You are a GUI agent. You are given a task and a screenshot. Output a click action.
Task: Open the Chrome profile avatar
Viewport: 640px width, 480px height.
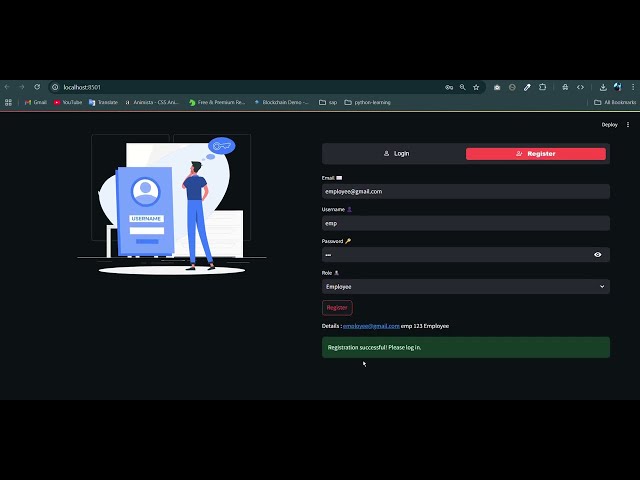coord(618,87)
